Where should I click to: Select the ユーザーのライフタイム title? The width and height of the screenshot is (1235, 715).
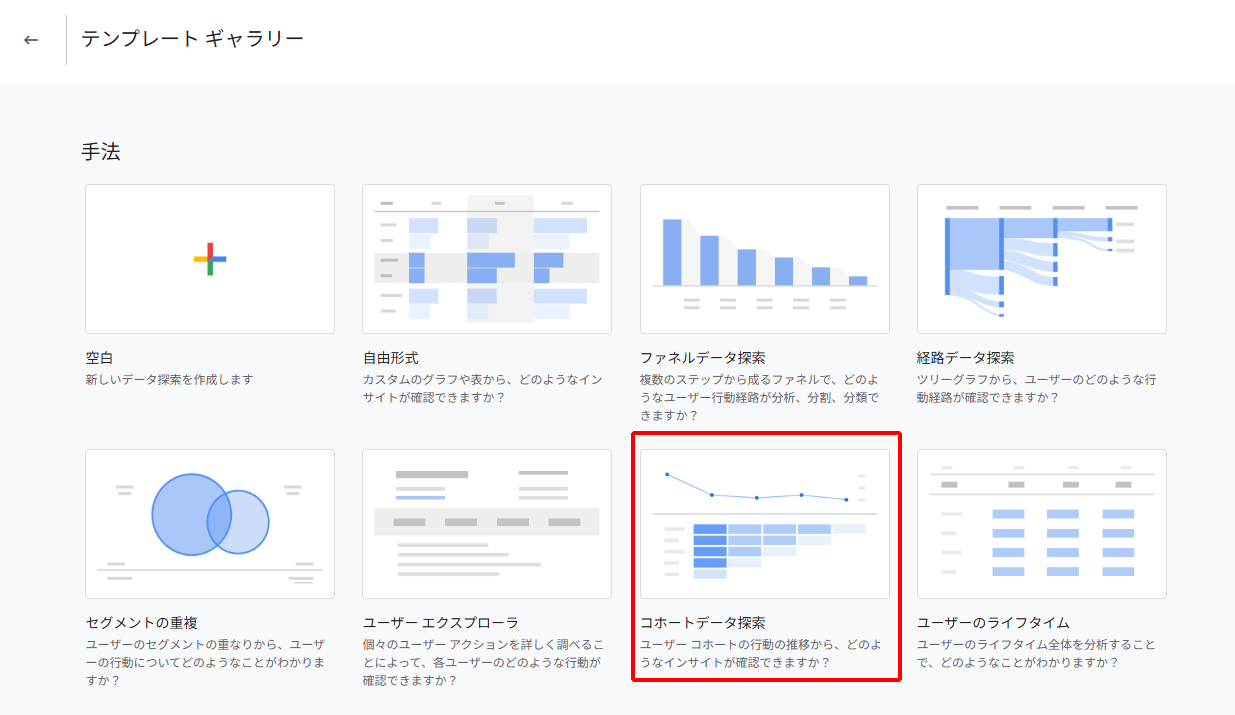pos(994,622)
